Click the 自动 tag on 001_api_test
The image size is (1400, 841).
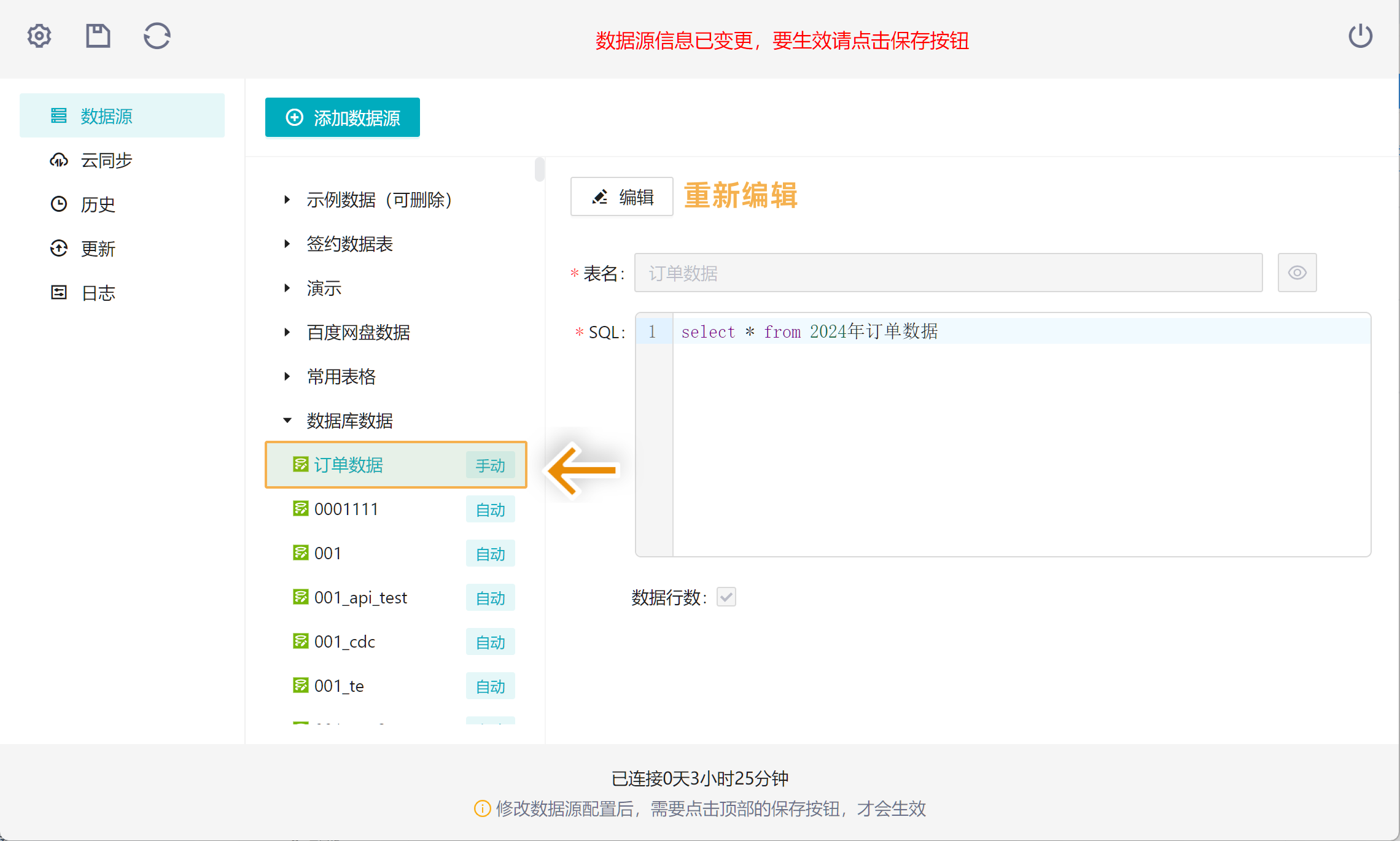(x=490, y=598)
